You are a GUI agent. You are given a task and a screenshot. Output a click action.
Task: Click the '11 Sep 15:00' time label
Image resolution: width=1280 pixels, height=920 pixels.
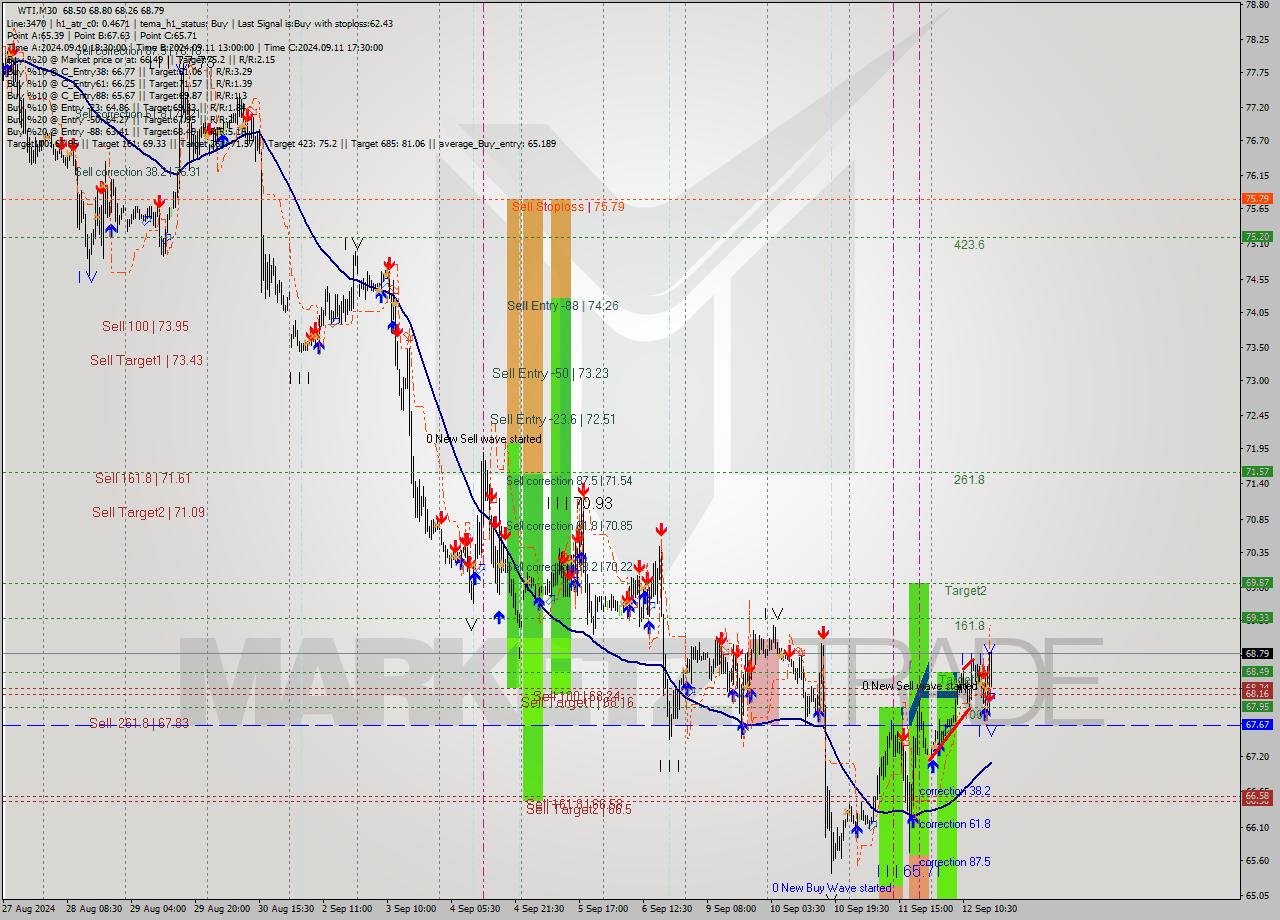[x=925, y=909]
